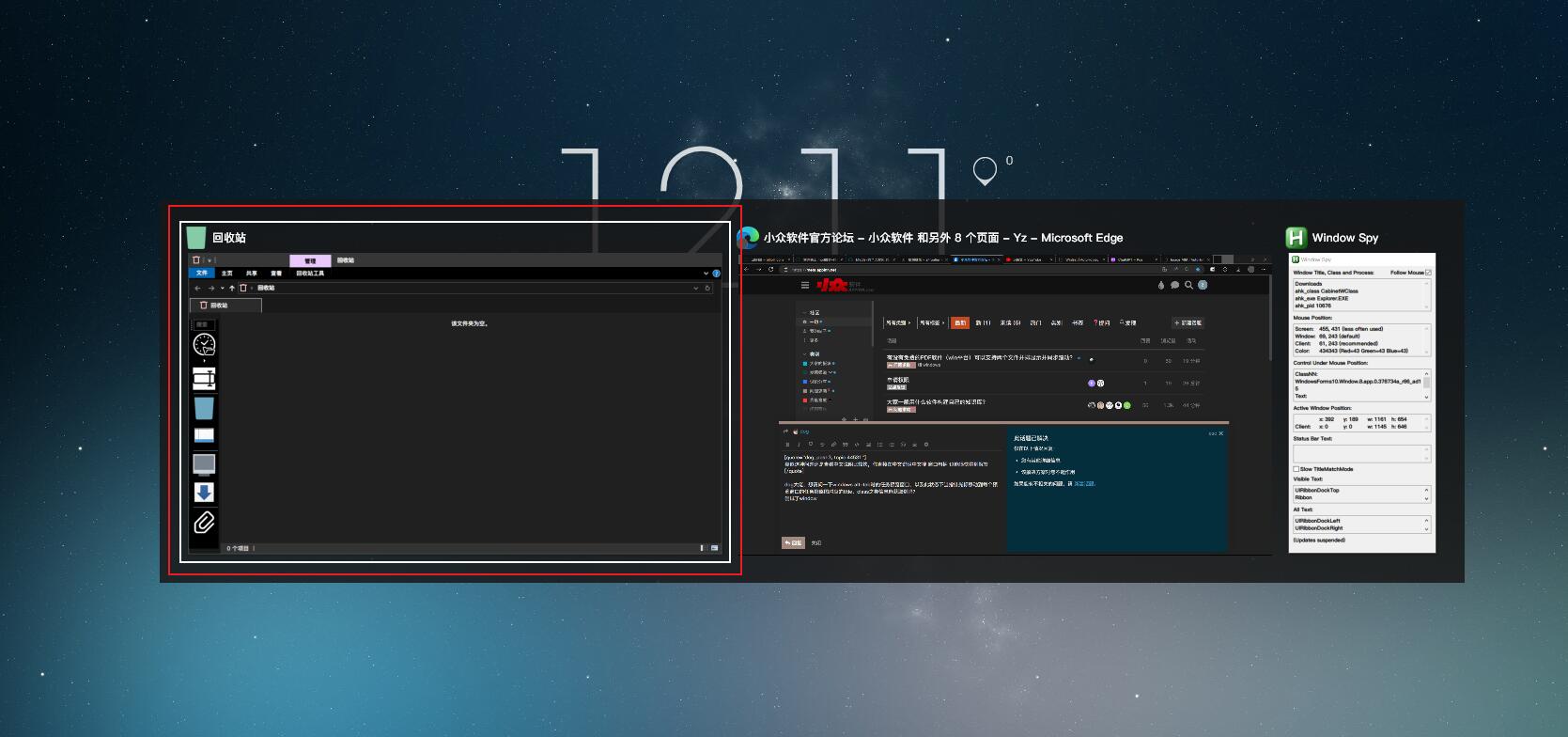Image resolution: width=1568 pixels, height=737 pixels.
Task: Click the location pin icon on the desktop clock
Action: coord(984,171)
